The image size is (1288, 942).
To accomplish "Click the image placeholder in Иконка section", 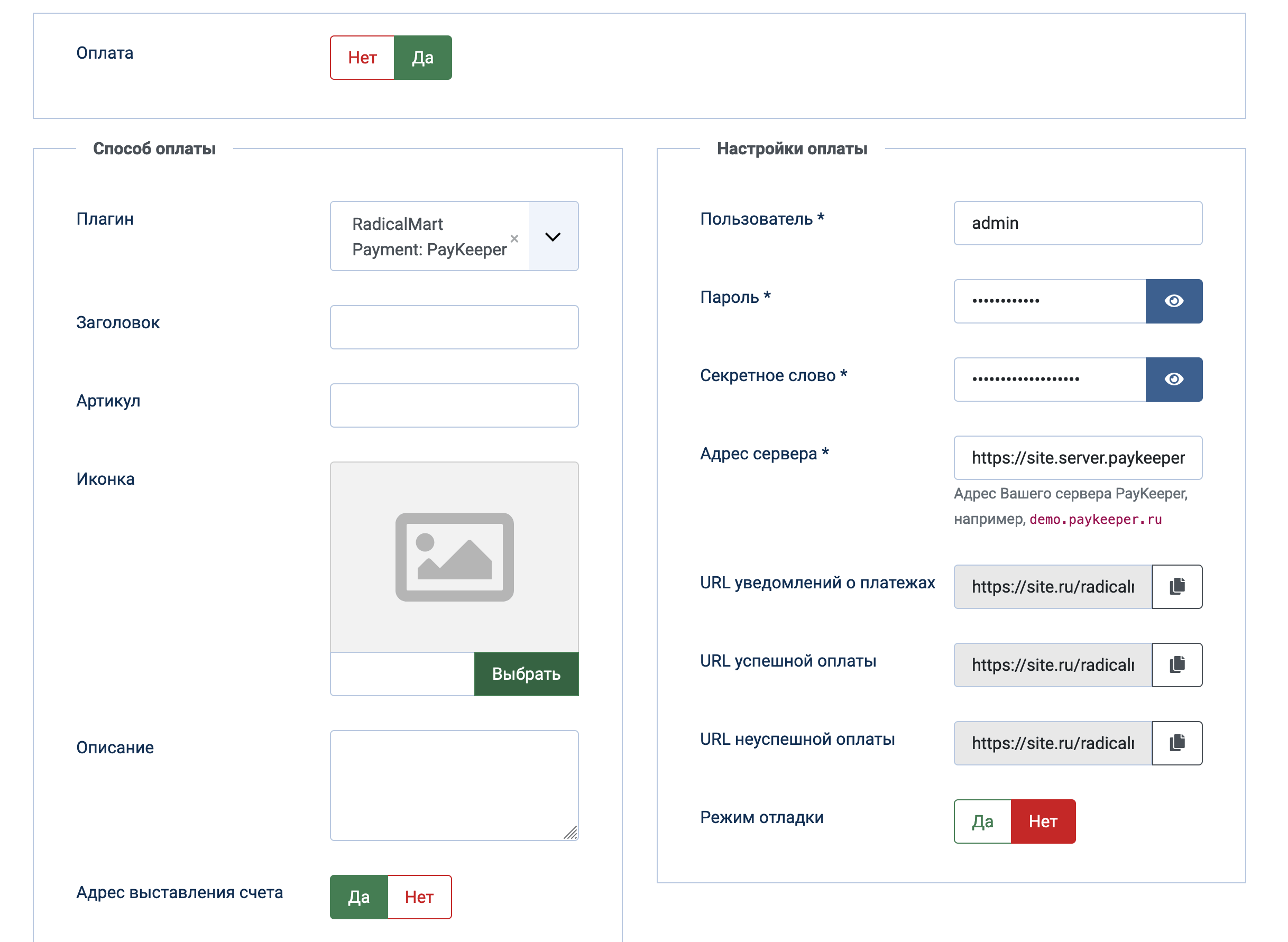I will coord(454,556).
